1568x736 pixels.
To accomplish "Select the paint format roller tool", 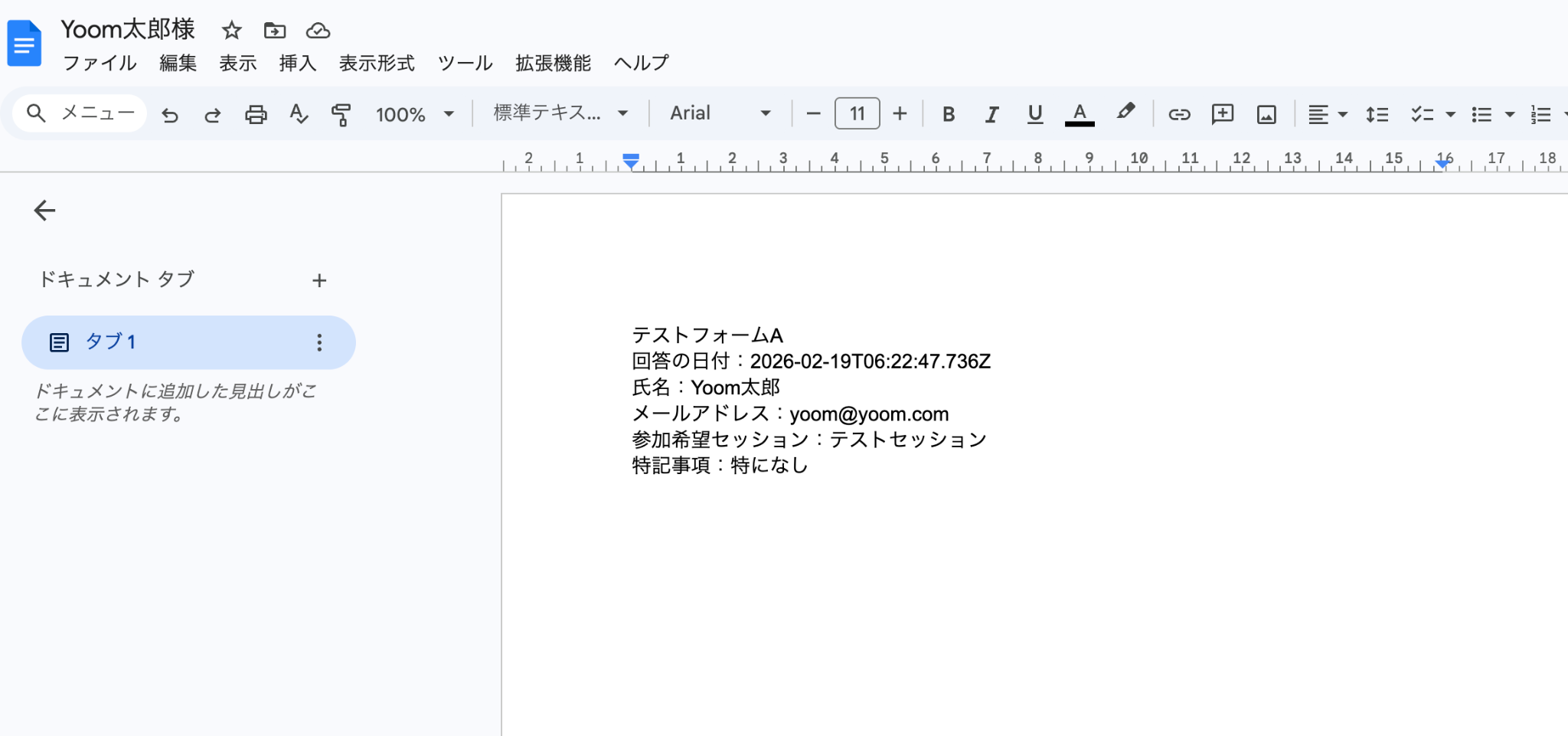I will (x=341, y=115).
